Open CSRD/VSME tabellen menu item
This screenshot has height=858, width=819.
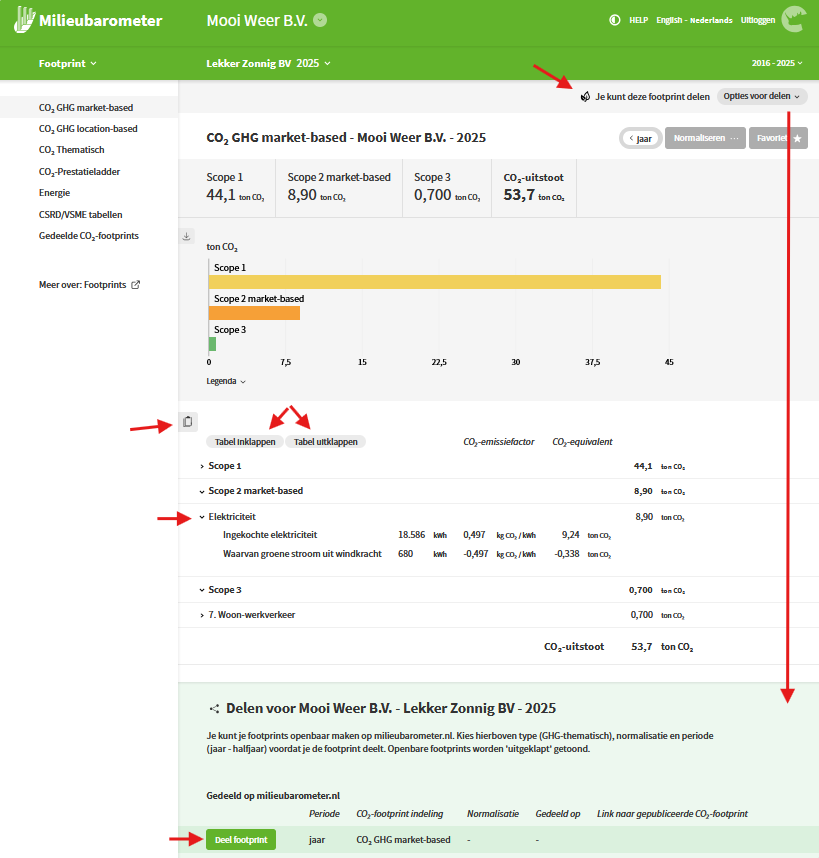(80, 214)
